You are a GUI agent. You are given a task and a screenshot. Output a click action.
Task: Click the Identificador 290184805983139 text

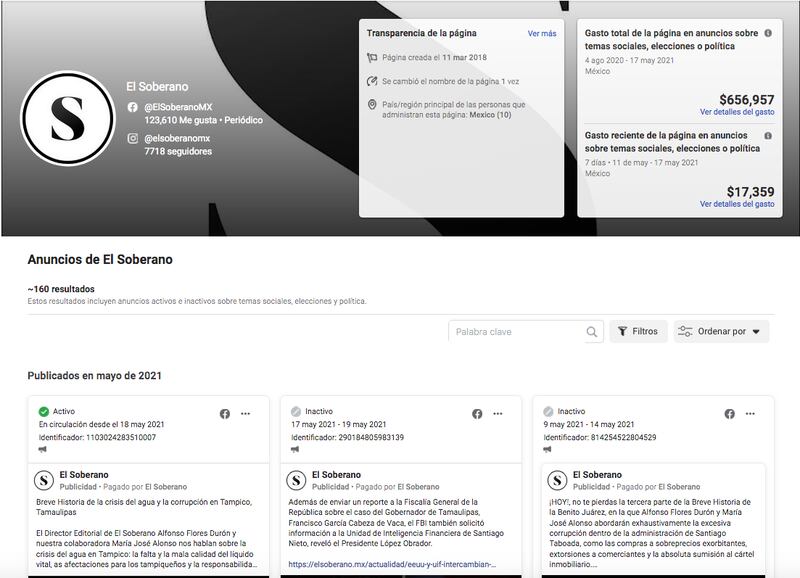coord(347,437)
